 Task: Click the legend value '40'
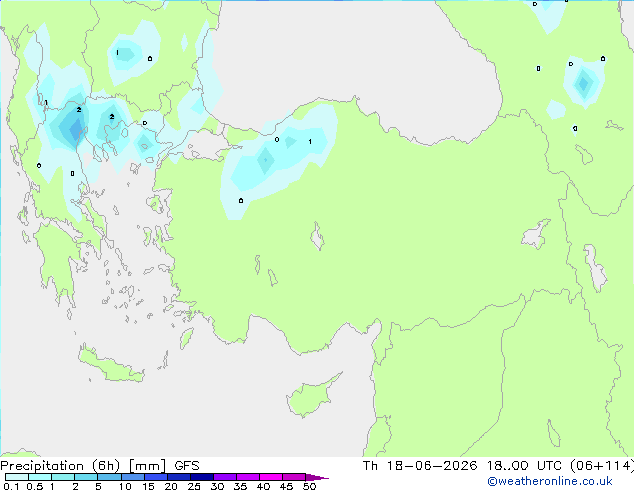click(x=263, y=486)
